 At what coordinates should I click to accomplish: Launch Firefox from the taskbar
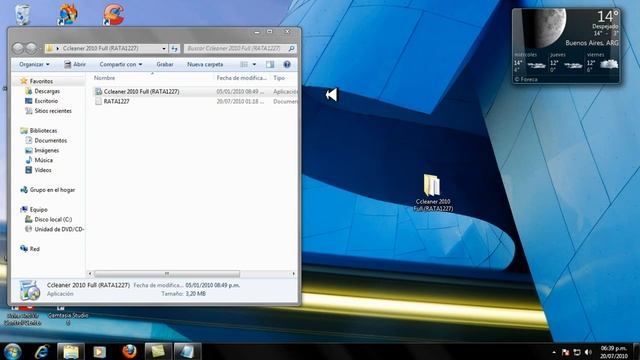tap(129, 351)
